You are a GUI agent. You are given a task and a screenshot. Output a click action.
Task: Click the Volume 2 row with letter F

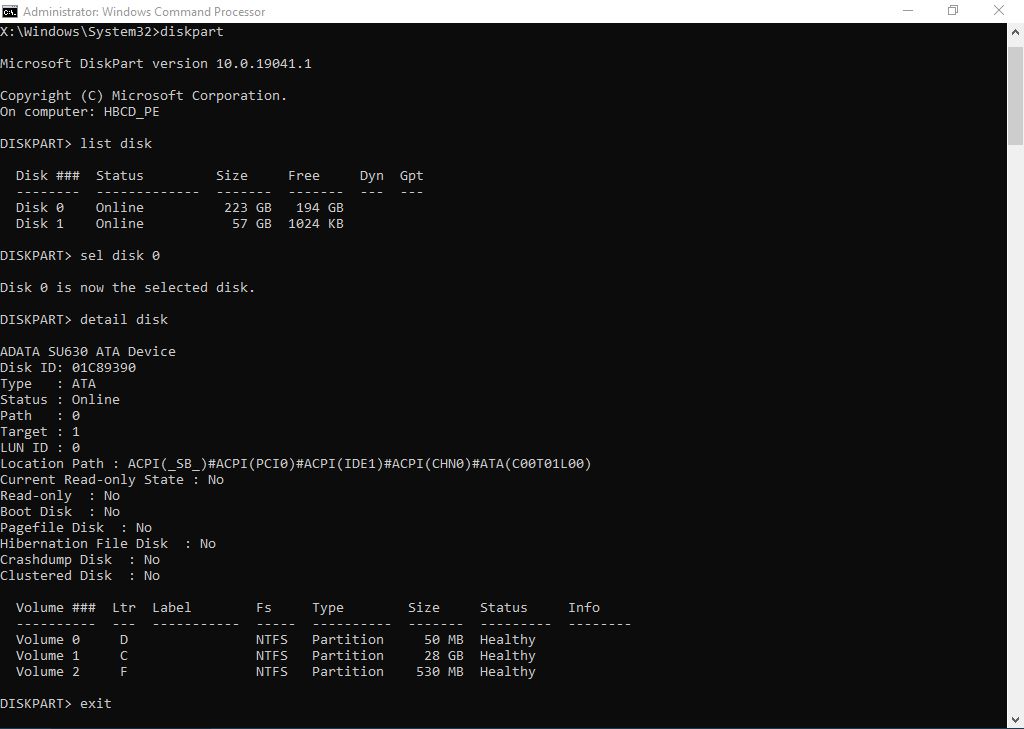coord(275,672)
